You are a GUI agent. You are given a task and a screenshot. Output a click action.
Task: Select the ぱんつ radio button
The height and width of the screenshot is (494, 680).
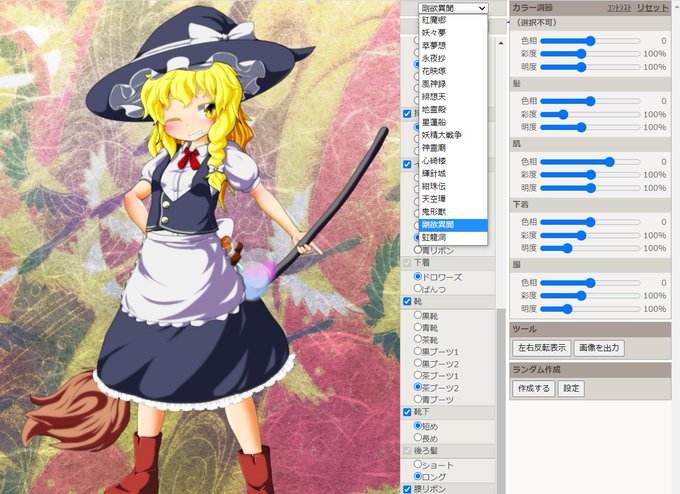click(418, 288)
